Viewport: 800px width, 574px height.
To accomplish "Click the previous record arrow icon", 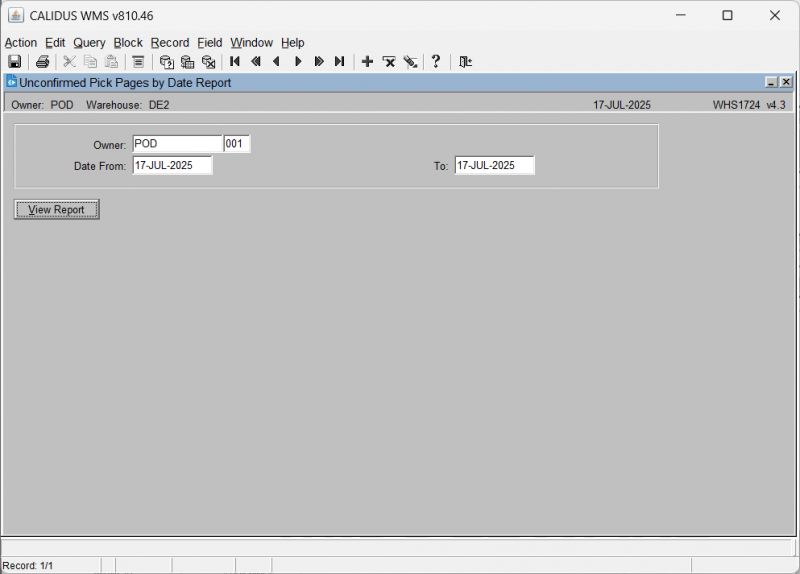I will pos(277,62).
